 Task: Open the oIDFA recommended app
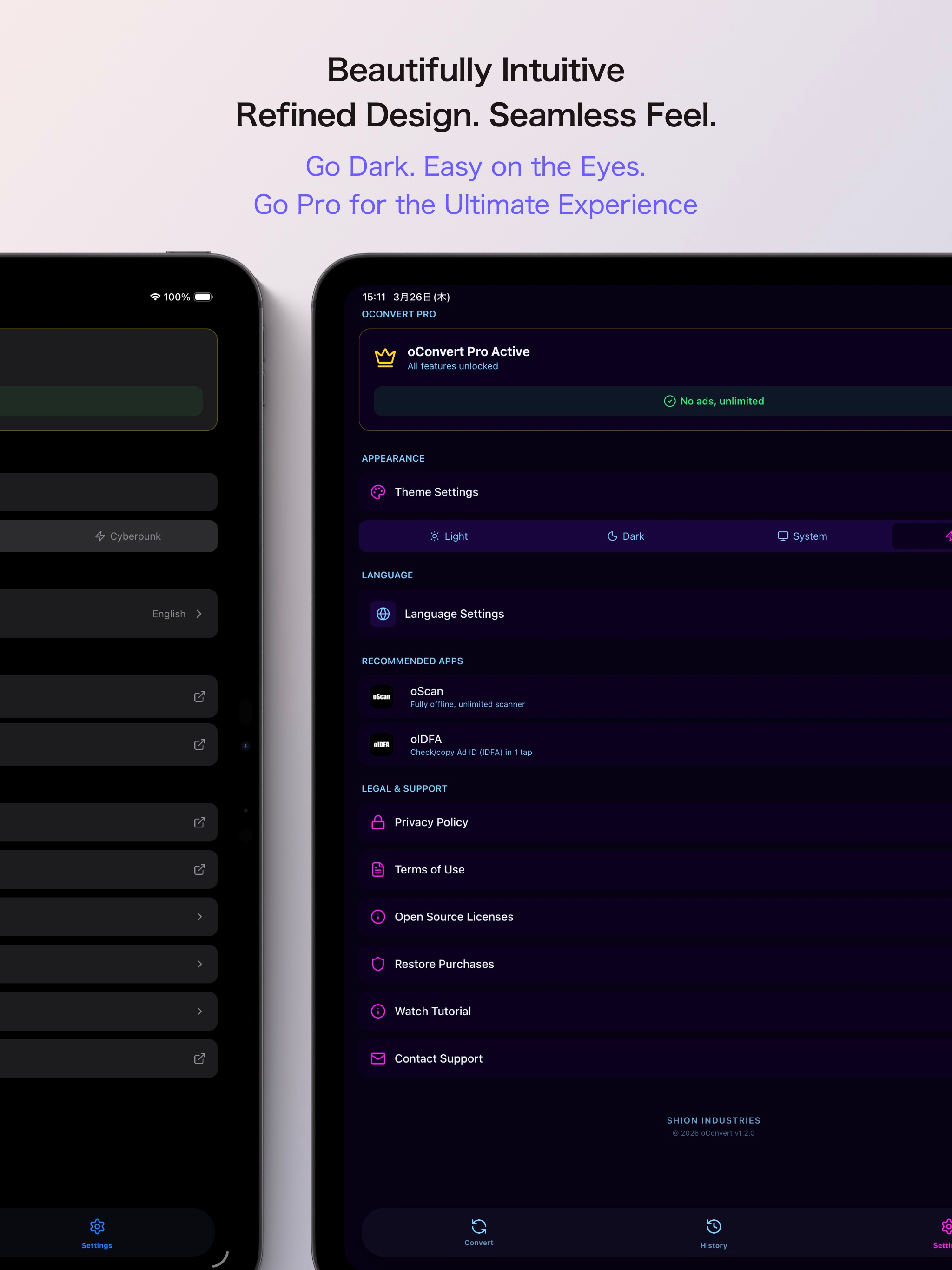[x=655, y=745]
